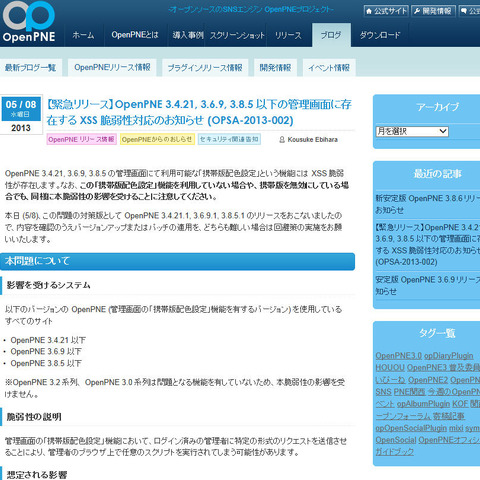
Task: Click mixi tag
Action: (x=456, y=428)
